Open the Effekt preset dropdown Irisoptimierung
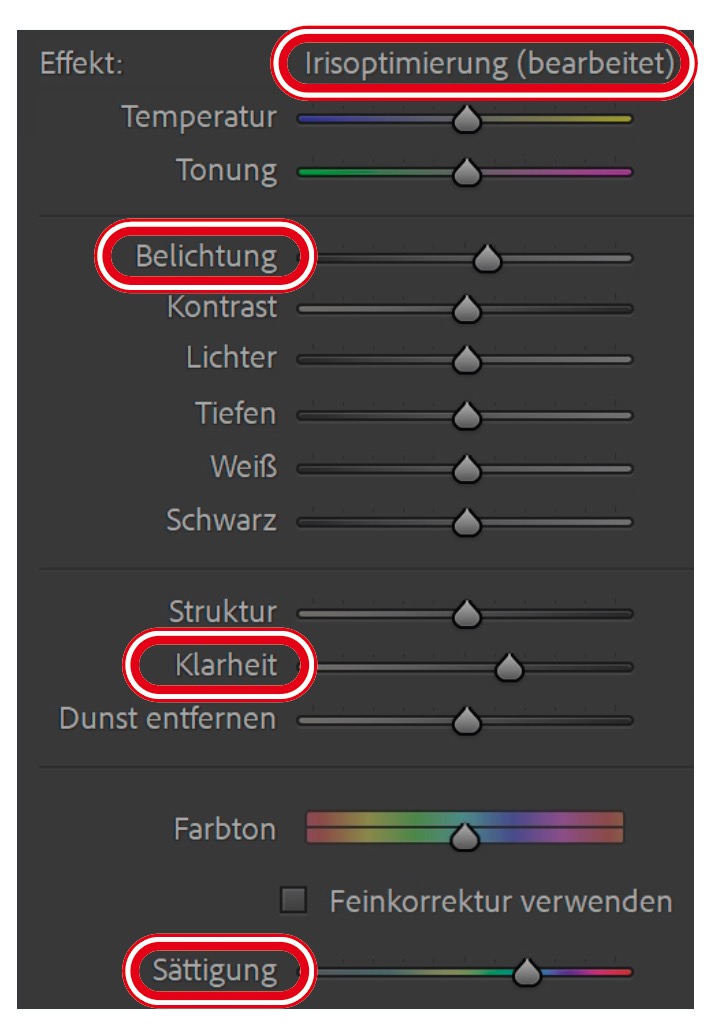716x1024 pixels. pos(485,64)
